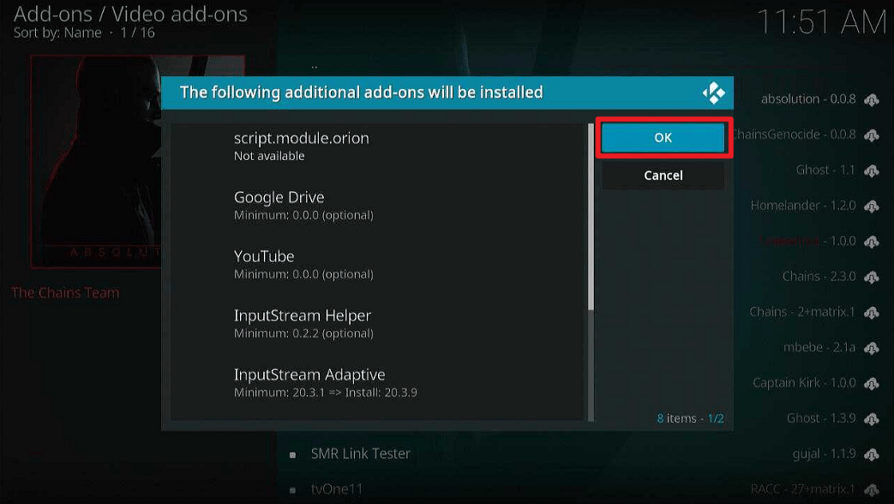
Task: Click cloud download icon next to Ghost 1.1
Action: coord(871,170)
